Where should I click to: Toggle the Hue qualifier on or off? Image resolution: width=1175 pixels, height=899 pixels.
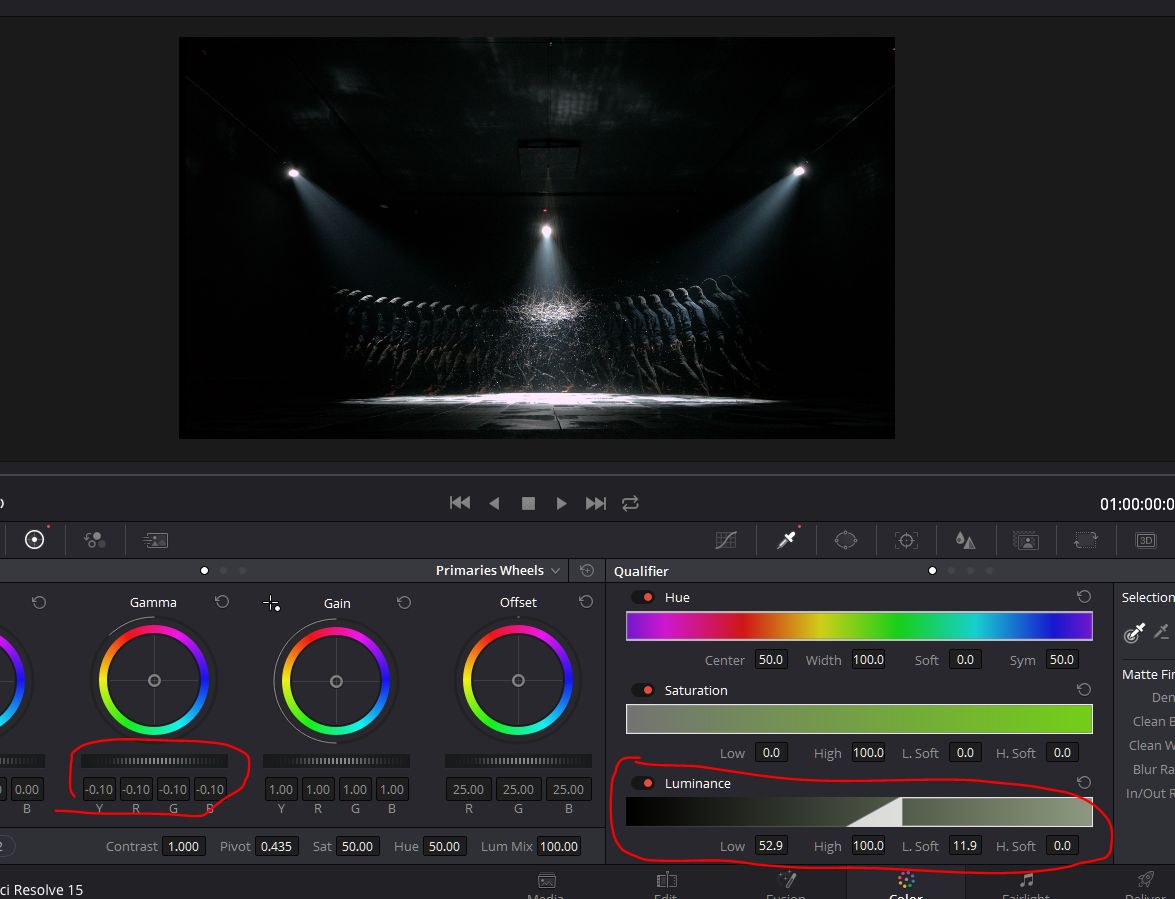pos(643,597)
